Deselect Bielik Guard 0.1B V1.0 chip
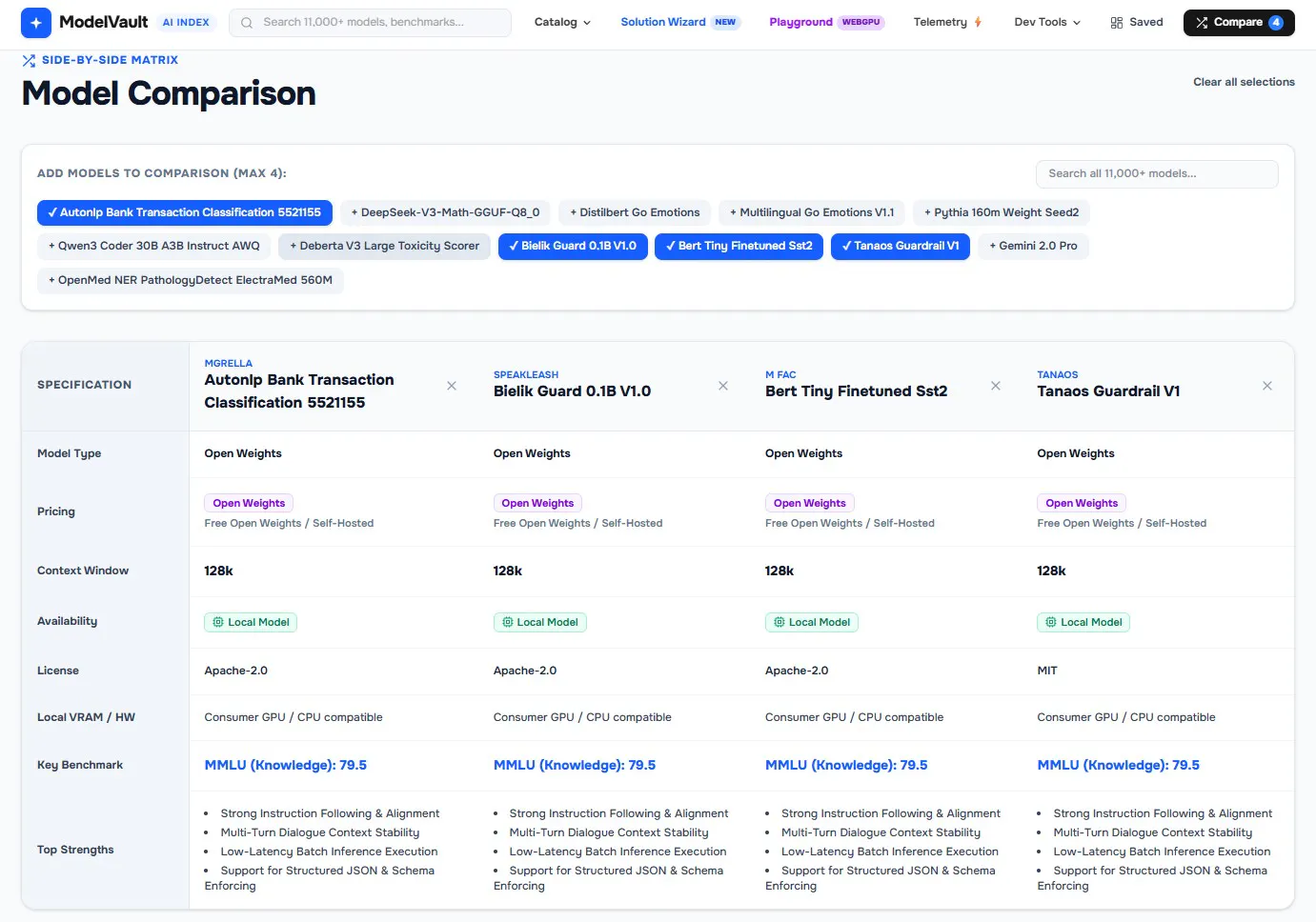Screen dimensions: 1316x922 [x=573, y=246]
